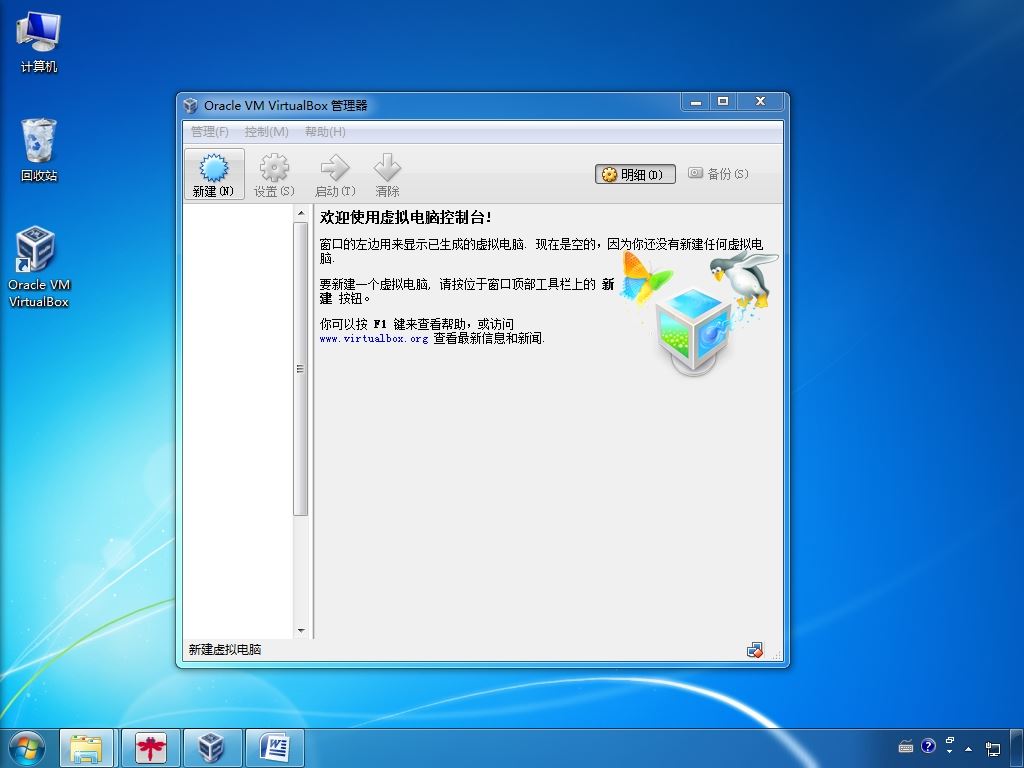Screen dimensions: 1024x768
Task: Click the VM list vertical scrollbar thumb
Action: coord(300,369)
